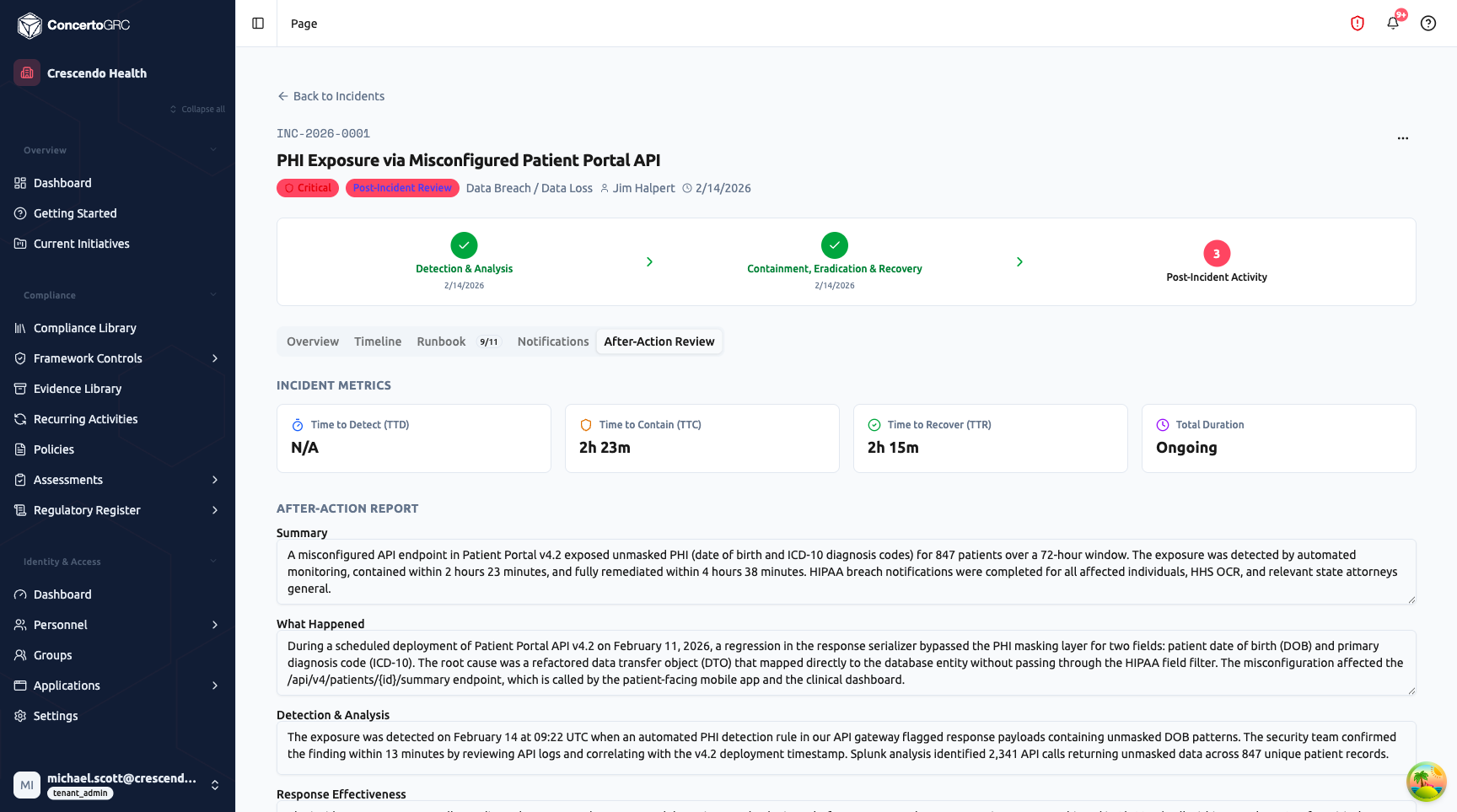
Task: Click the Containment, Eradication & Recovery checkmark
Action: click(x=835, y=245)
